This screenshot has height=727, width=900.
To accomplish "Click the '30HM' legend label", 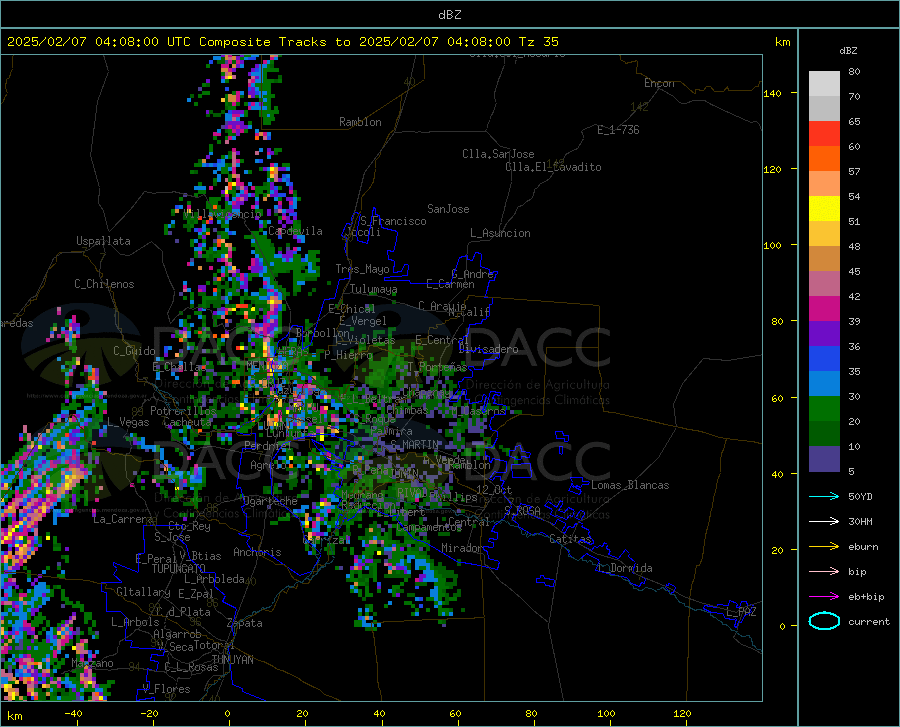I will (x=860, y=522).
